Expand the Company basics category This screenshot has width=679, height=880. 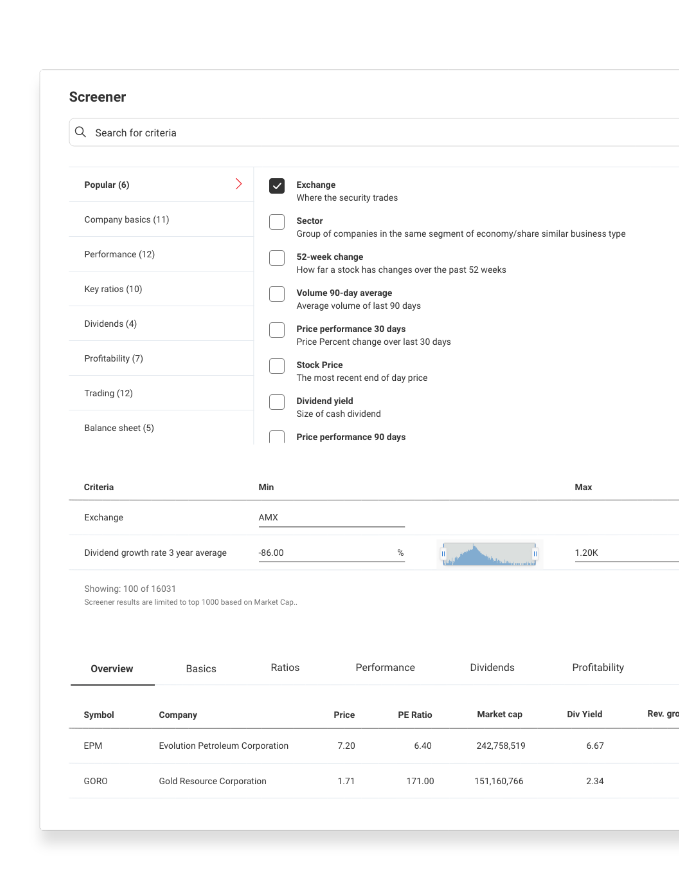click(x=127, y=219)
